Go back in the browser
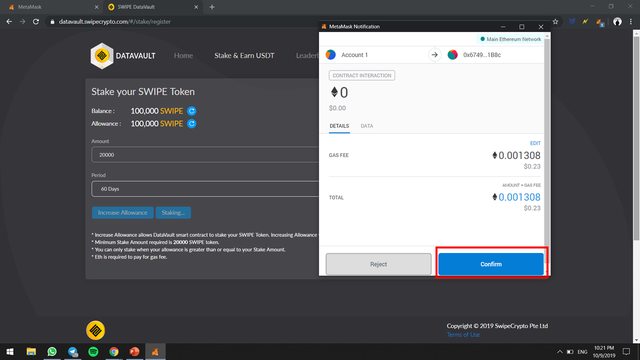The height and width of the screenshot is (360, 640). tap(9, 22)
